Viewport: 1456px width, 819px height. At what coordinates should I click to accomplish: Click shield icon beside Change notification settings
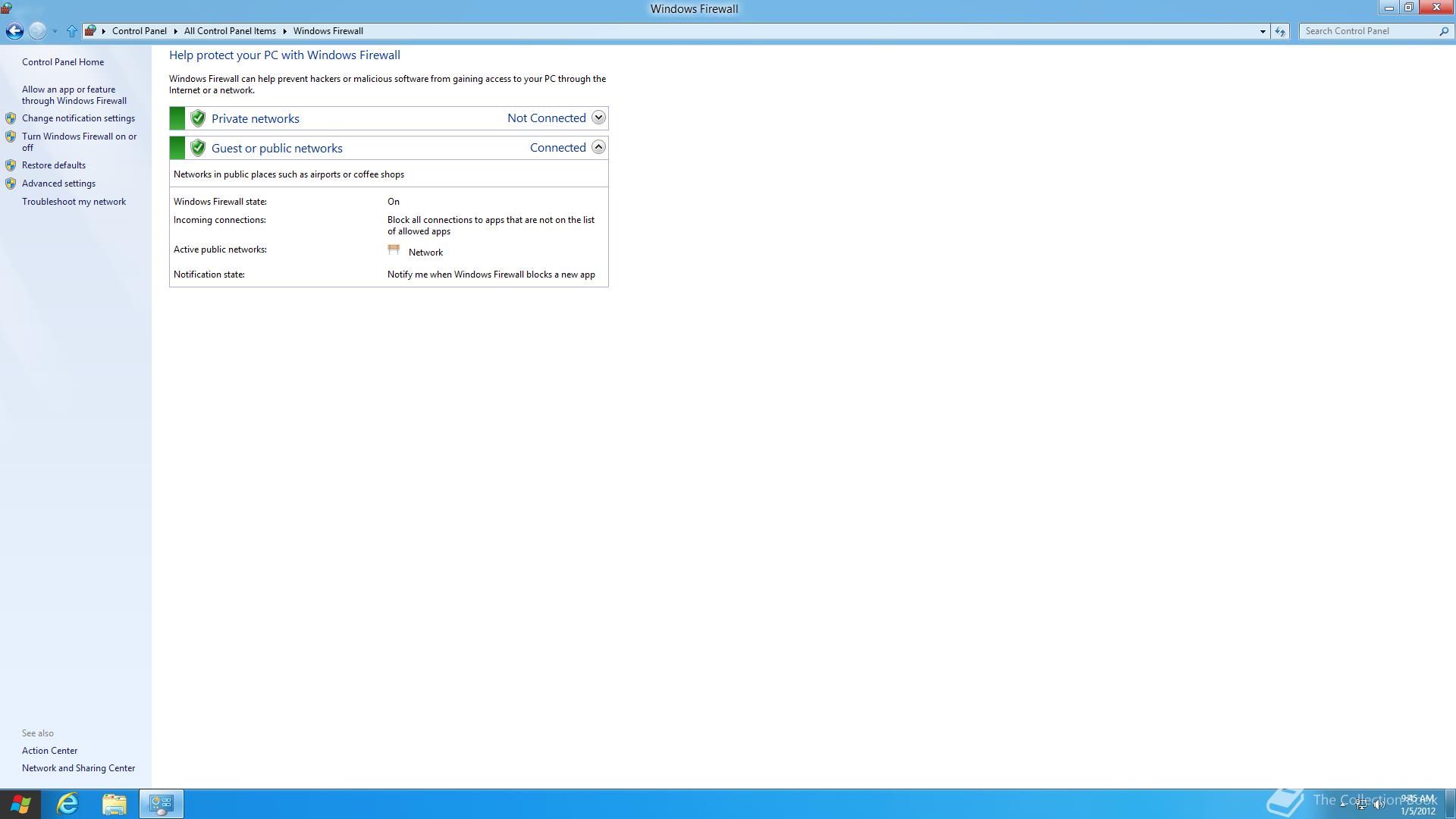point(11,118)
